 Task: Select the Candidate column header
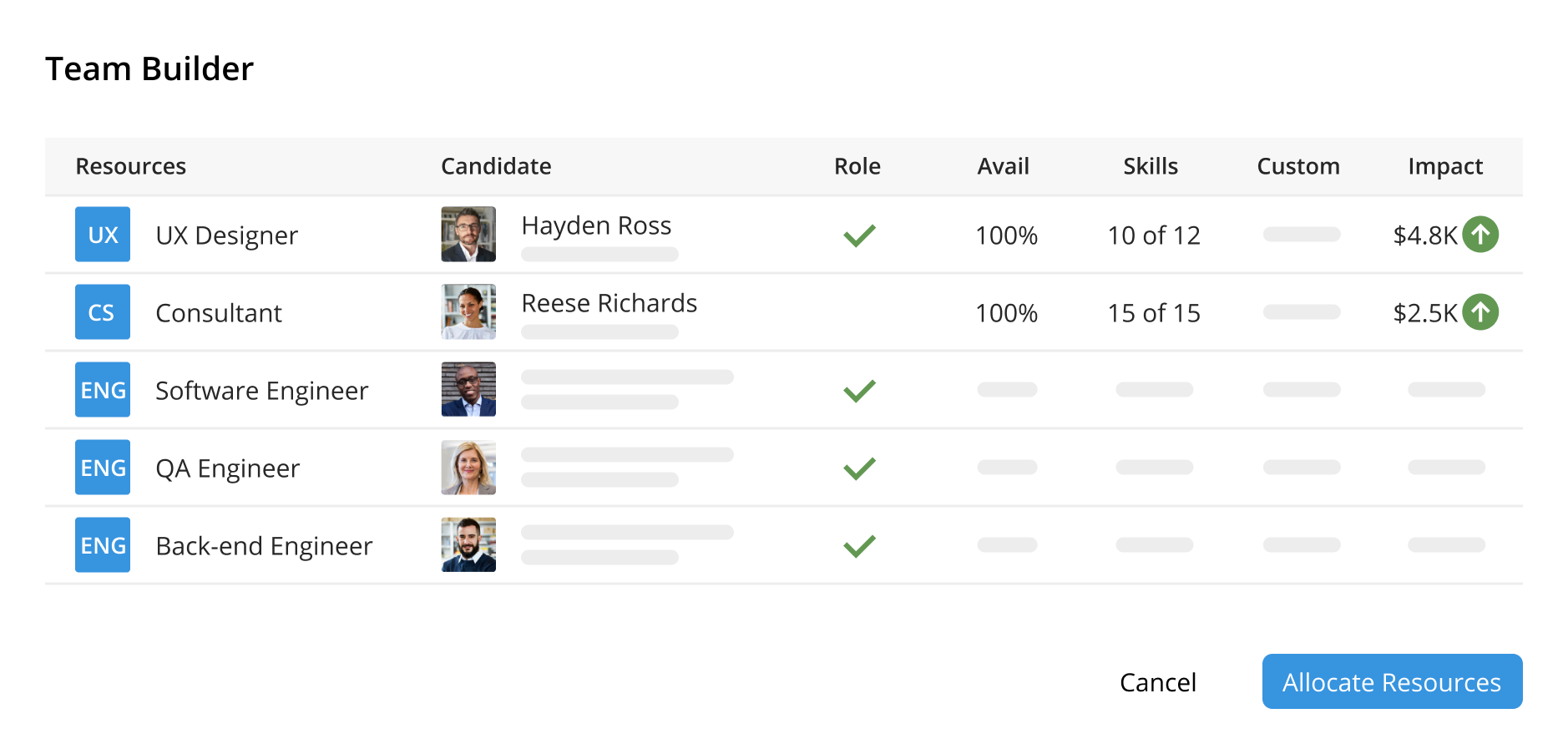pos(496,166)
